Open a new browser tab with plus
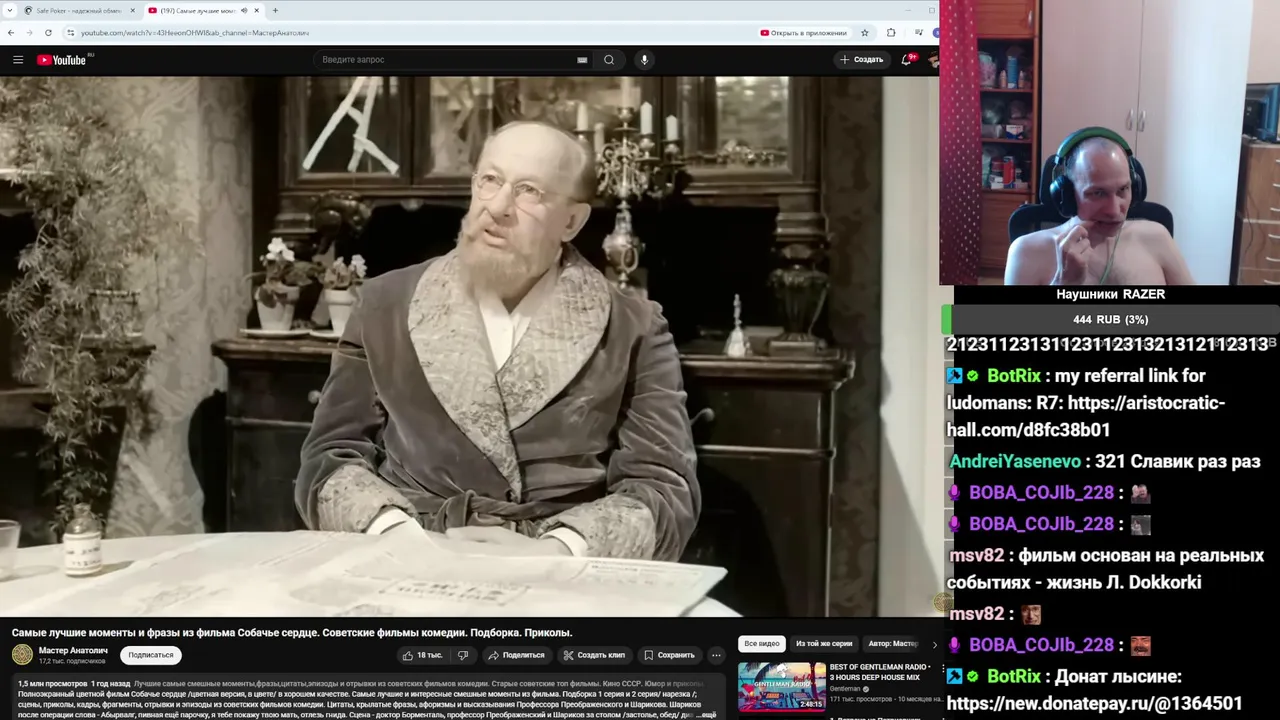1280x720 pixels. [275, 11]
